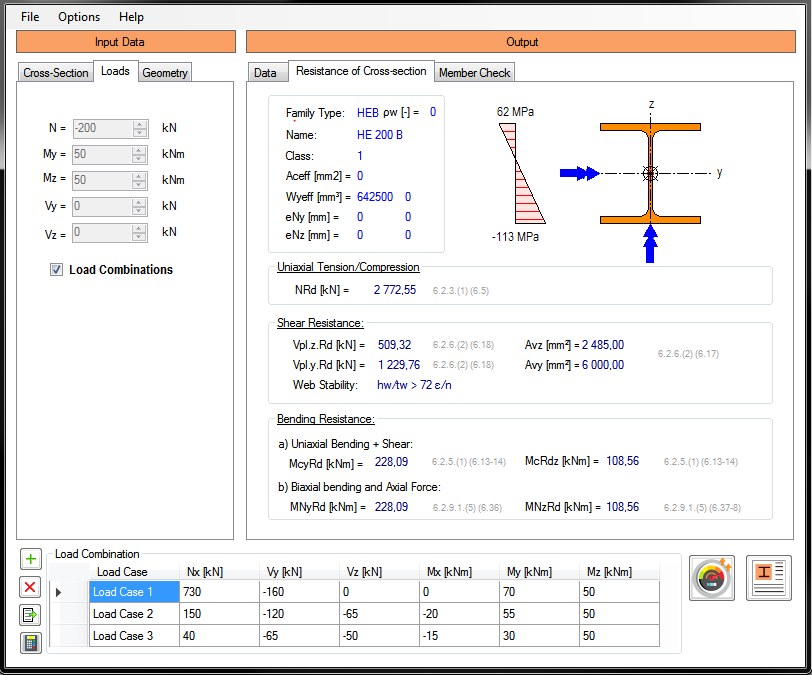Viewport: 812px width, 675px height.
Task: Open the calculator icon beside the load table
Action: coord(31,643)
